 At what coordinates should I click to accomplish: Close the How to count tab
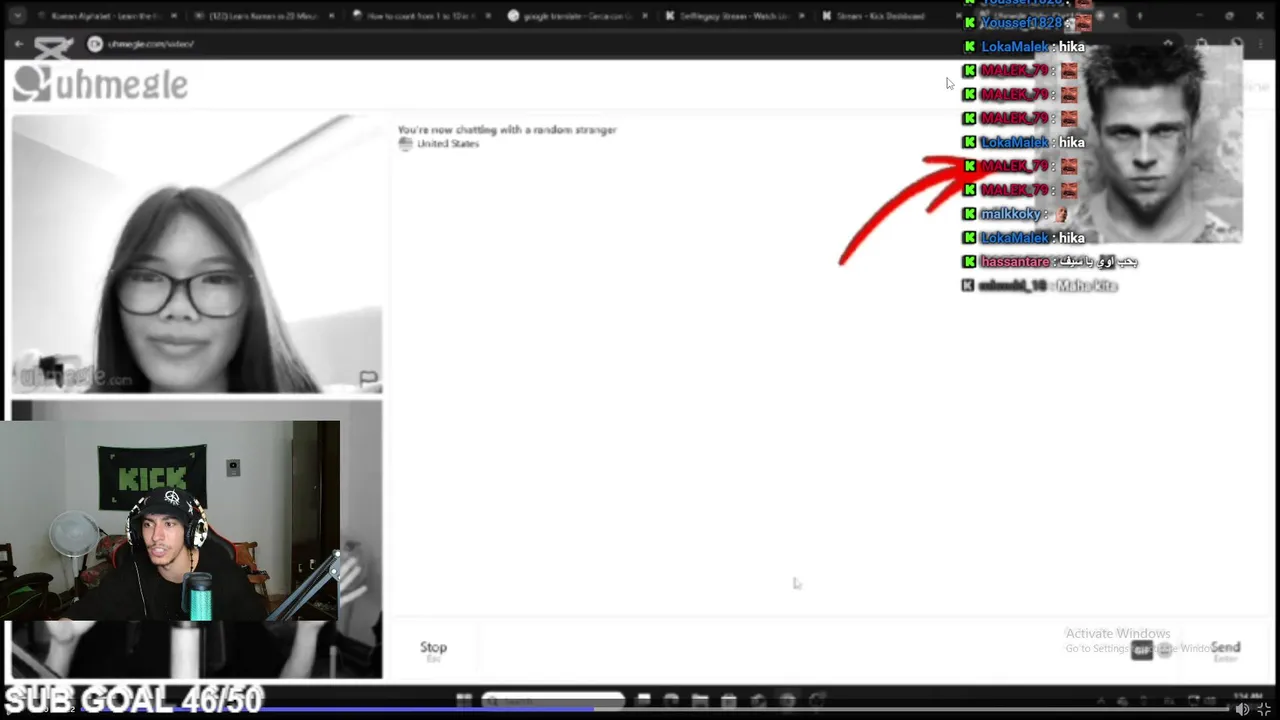pos(488,16)
